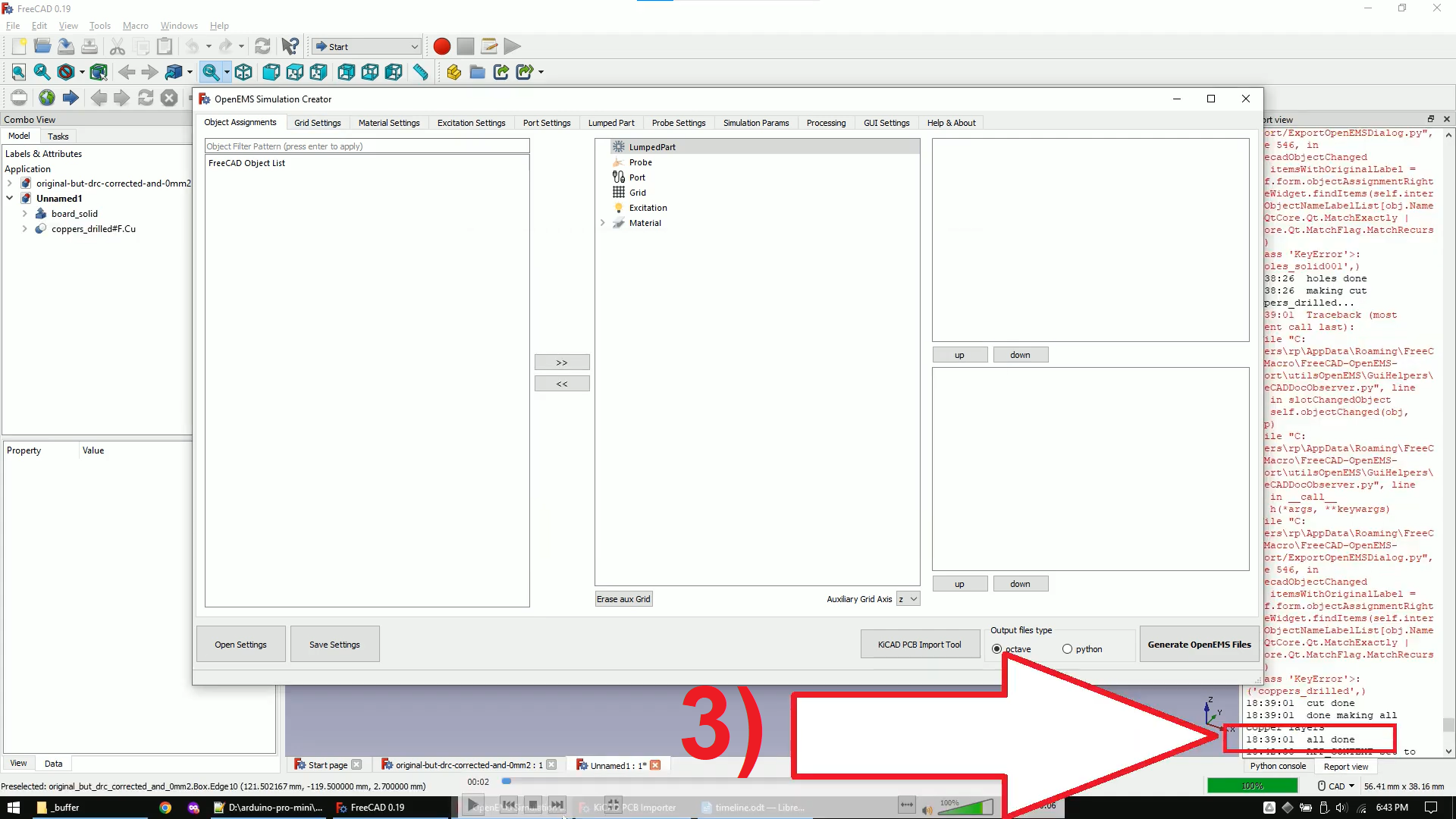Click the video seek slider handle

pyautogui.click(x=507, y=781)
